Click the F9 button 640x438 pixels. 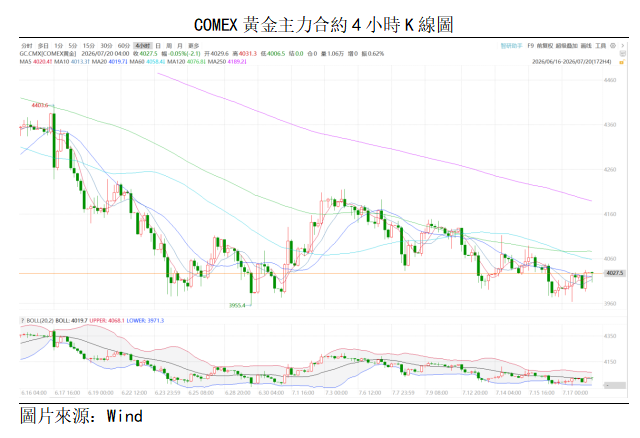[531, 46]
